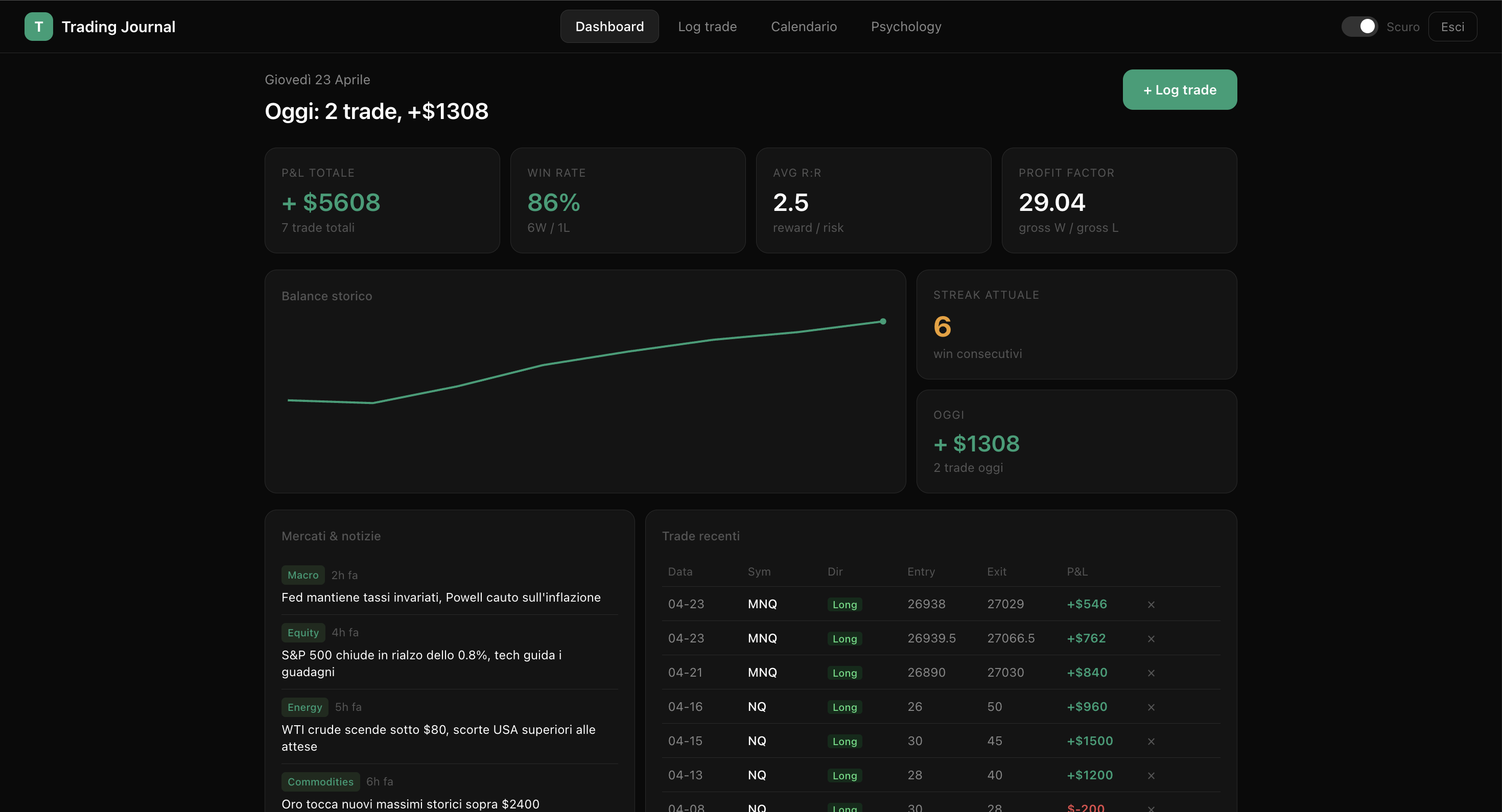The image size is (1502, 812).
Task: Click the Equity news category badge
Action: 302,632
